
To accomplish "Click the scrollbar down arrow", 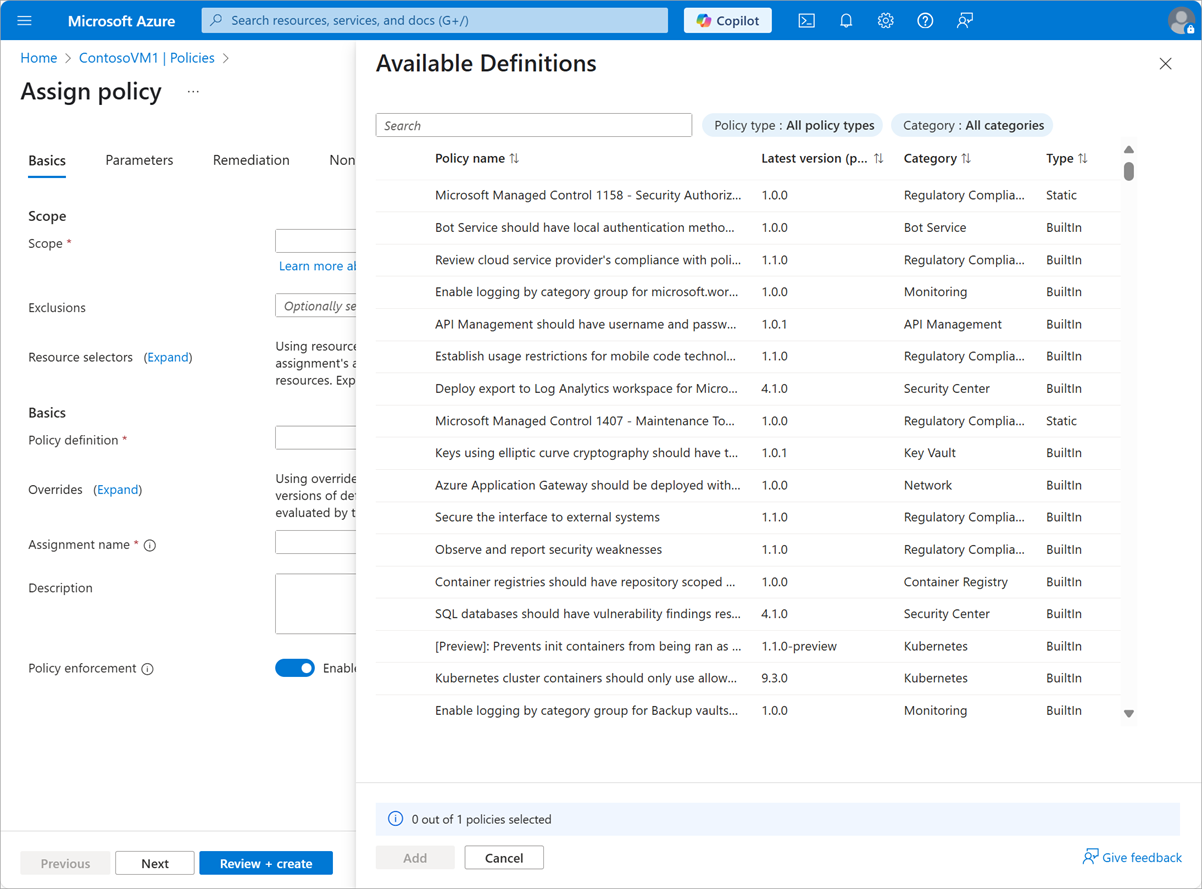I will pyautogui.click(x=1128, y=713).
